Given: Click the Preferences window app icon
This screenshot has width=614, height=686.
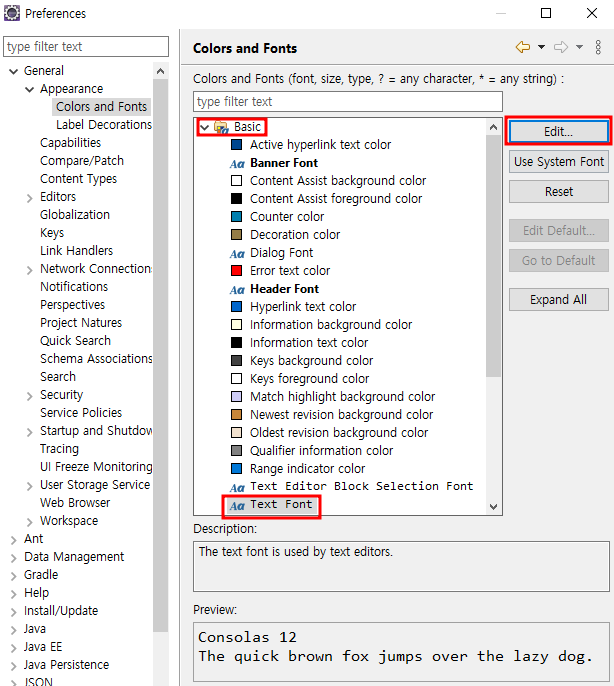Looking at the screenshot, I should point(12,13).
